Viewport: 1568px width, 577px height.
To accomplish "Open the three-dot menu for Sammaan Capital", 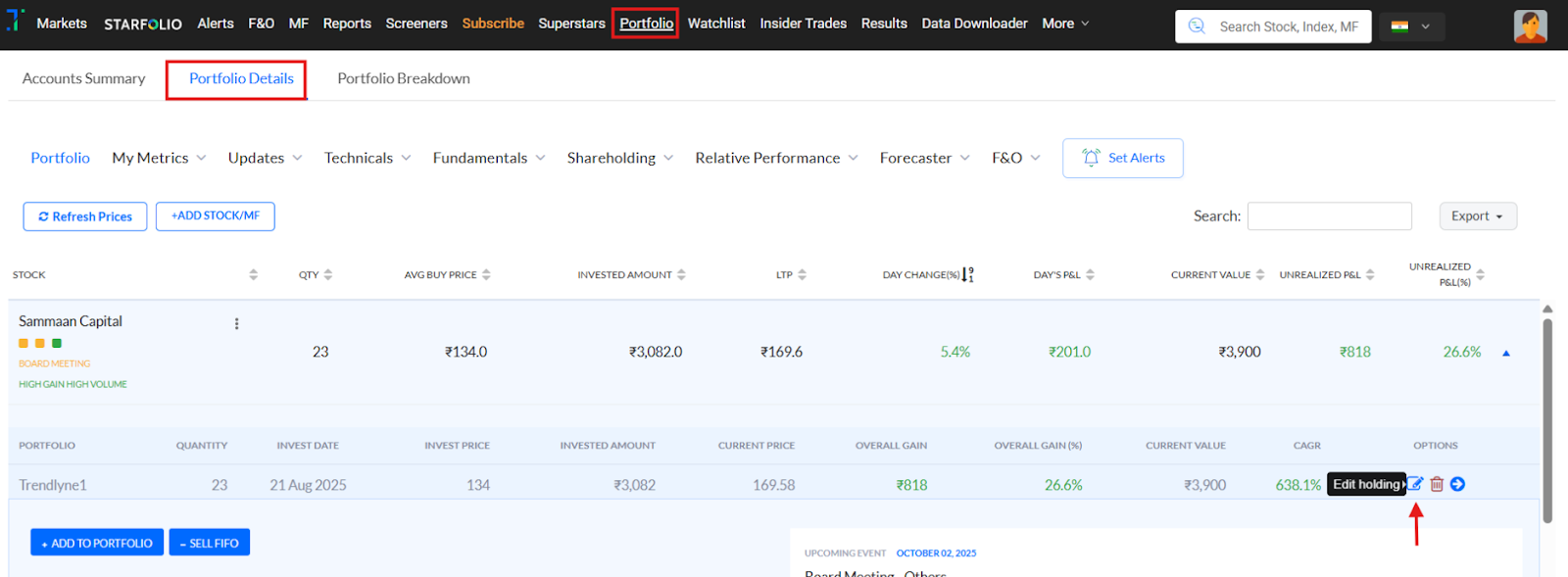I will (x=236, y=323).
